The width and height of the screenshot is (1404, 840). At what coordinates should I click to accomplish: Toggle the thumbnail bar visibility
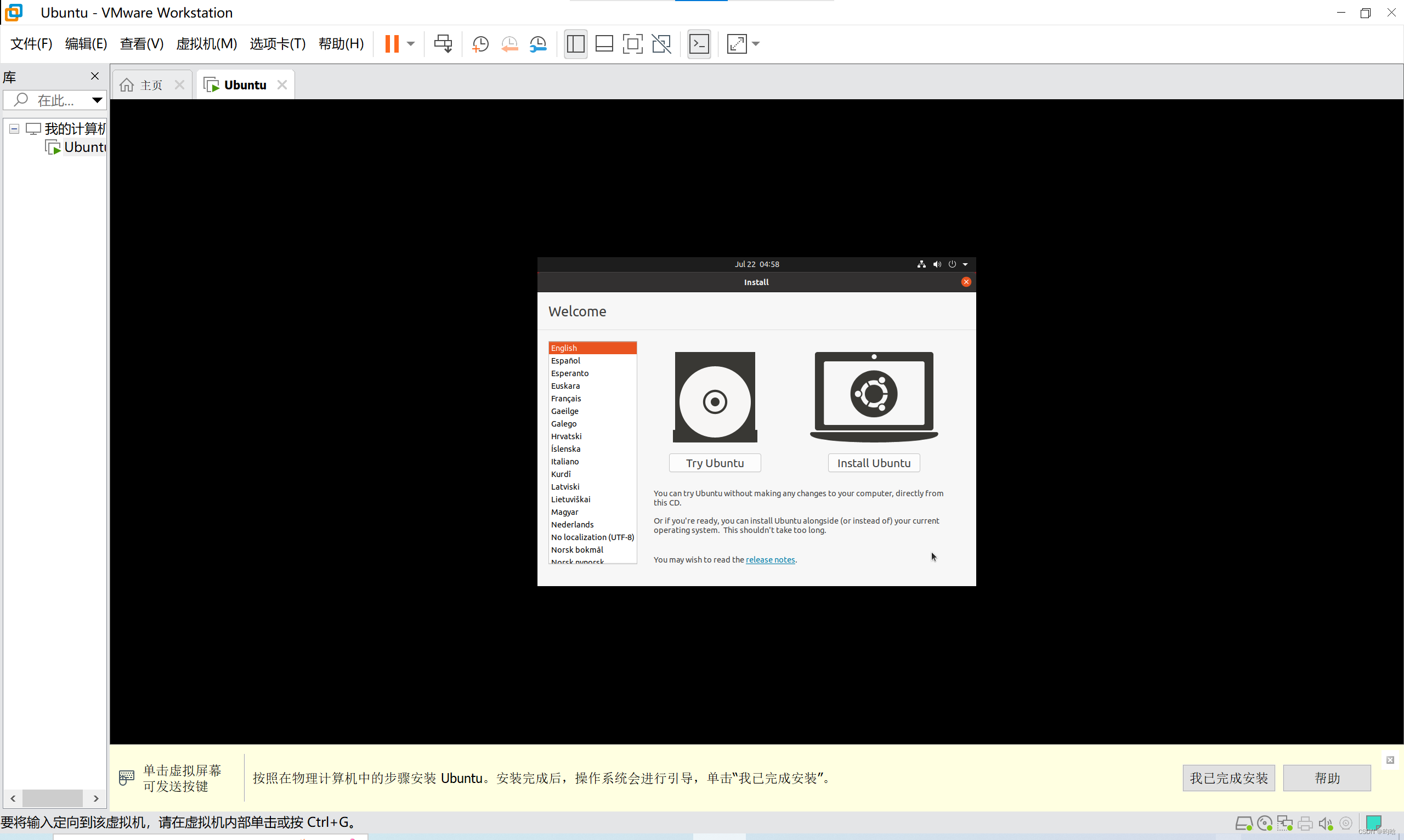click(604, 43)
